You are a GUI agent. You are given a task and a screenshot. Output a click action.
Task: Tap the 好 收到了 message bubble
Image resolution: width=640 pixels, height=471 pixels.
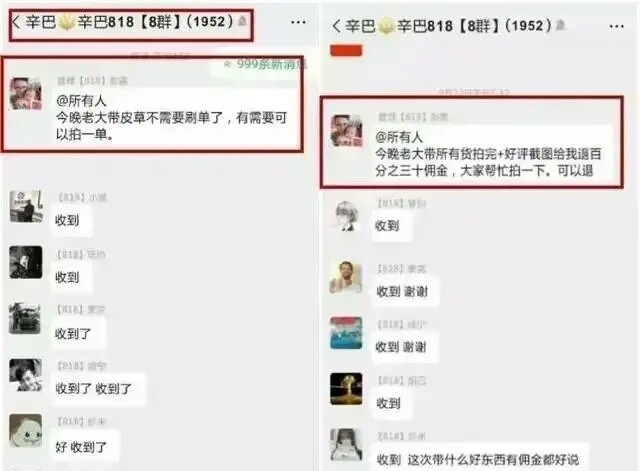click(85, 447)
